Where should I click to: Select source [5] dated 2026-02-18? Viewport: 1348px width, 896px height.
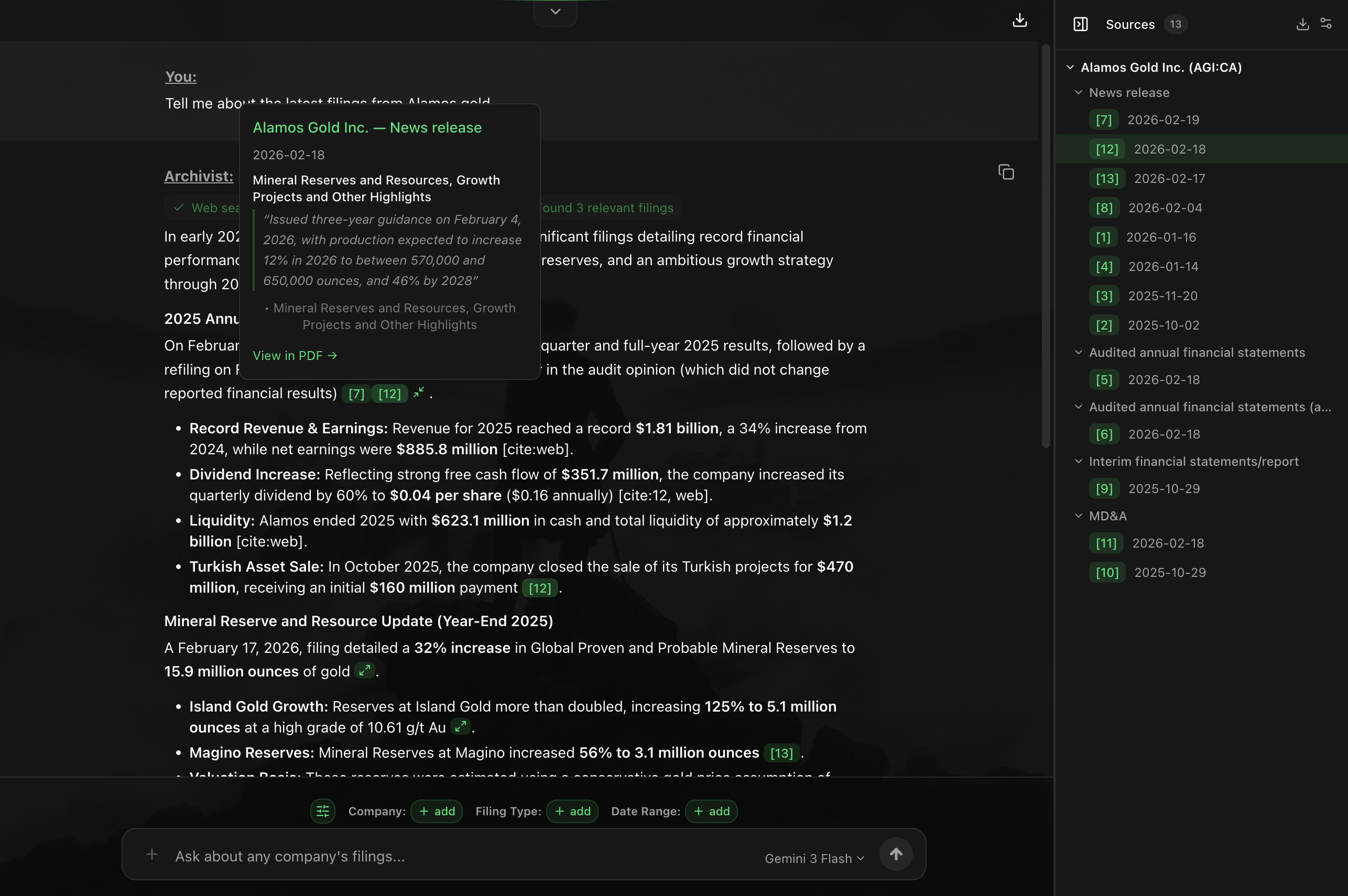pos(1201,380)
